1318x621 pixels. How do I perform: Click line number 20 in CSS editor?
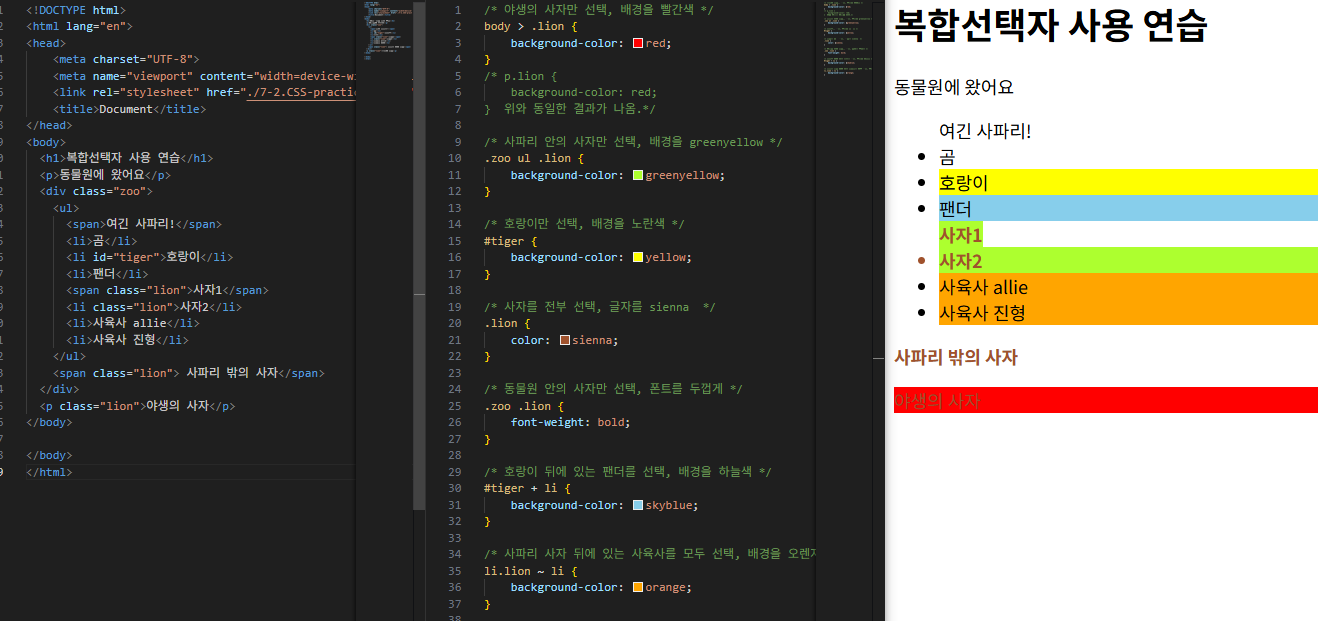click(x=455, y=323)
